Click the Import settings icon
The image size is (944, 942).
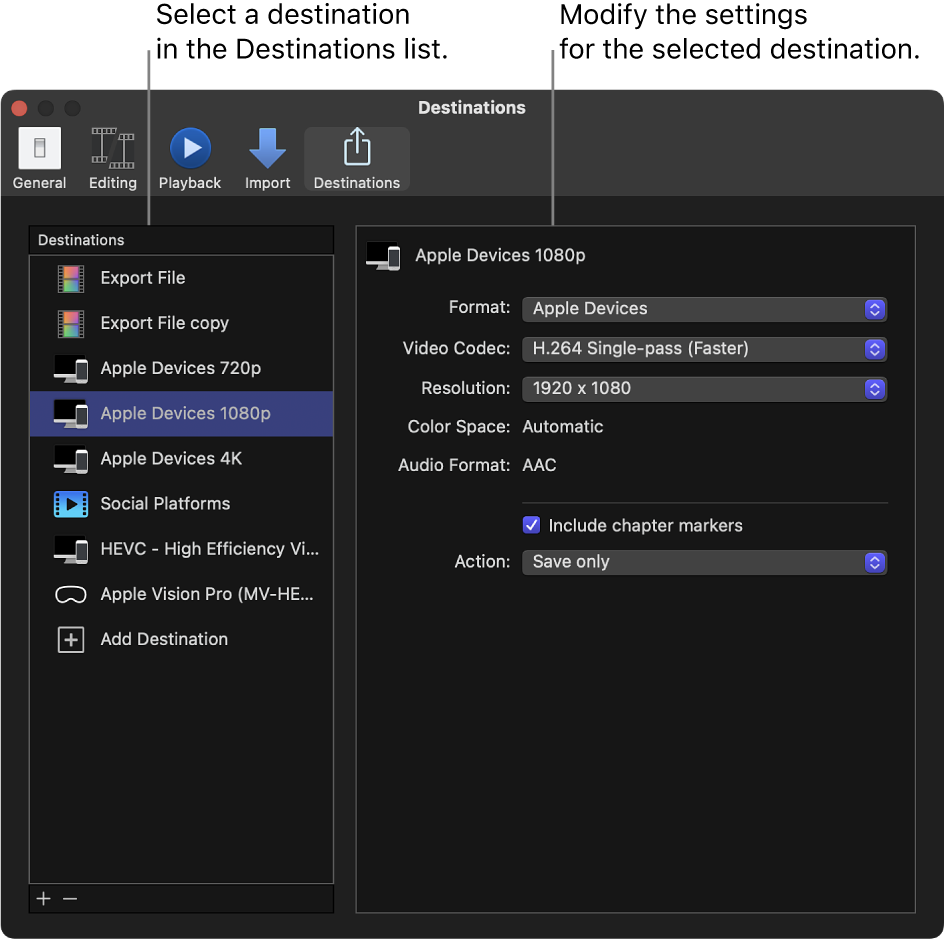click(x=267, y=156)
